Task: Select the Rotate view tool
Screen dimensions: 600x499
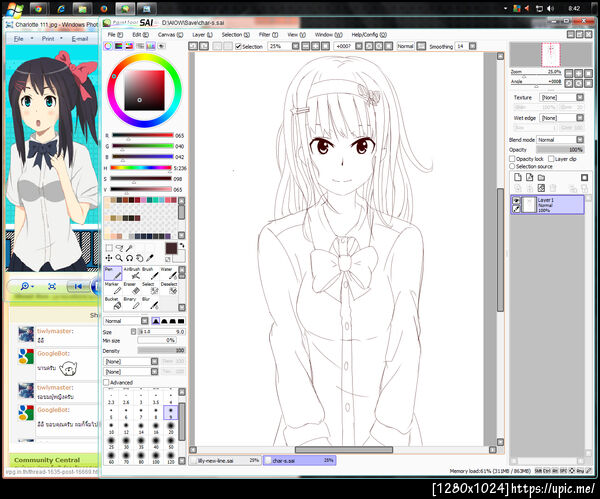Action: tap(129, 258)
